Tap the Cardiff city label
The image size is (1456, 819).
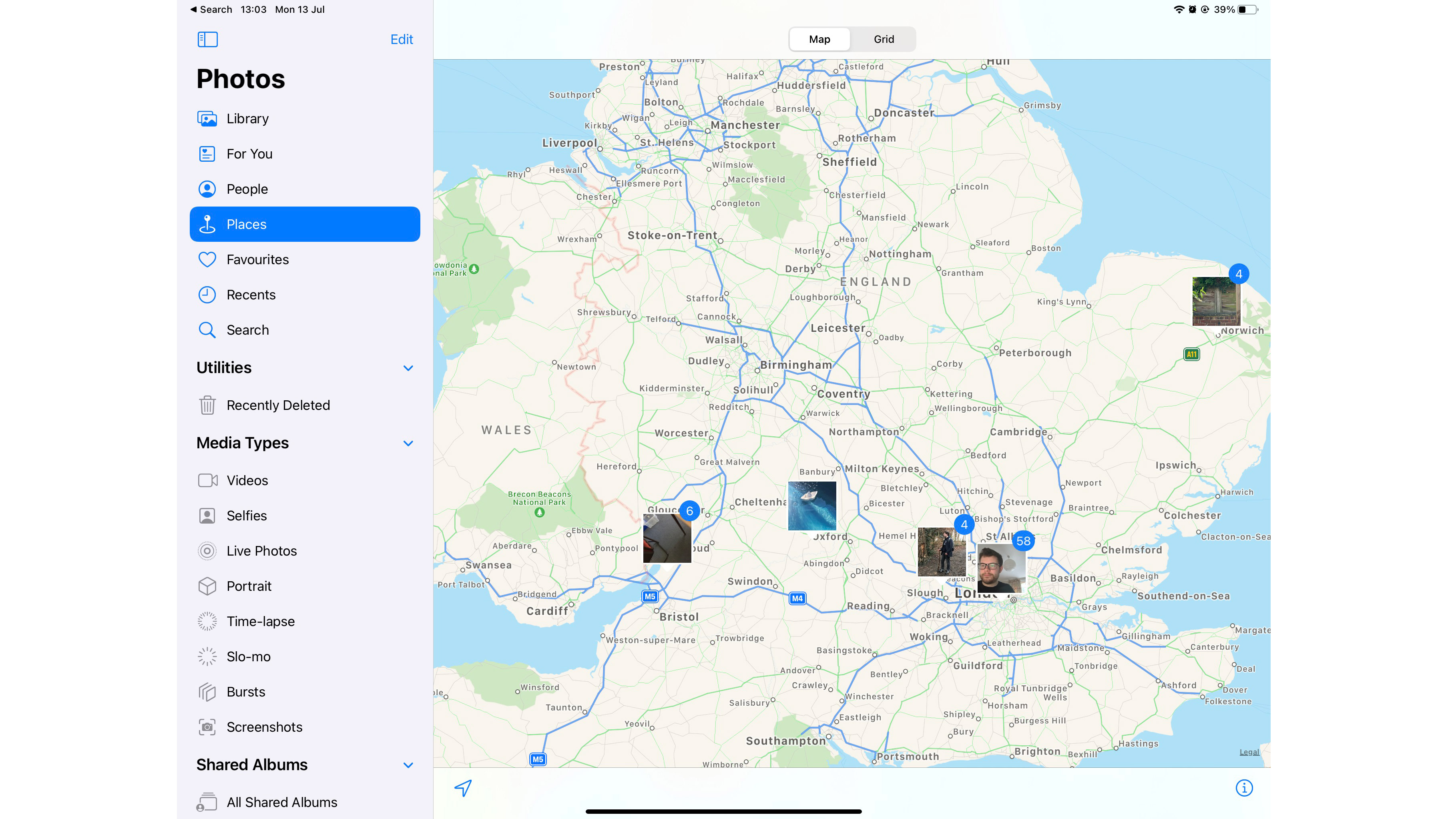(x=546, y=611)
